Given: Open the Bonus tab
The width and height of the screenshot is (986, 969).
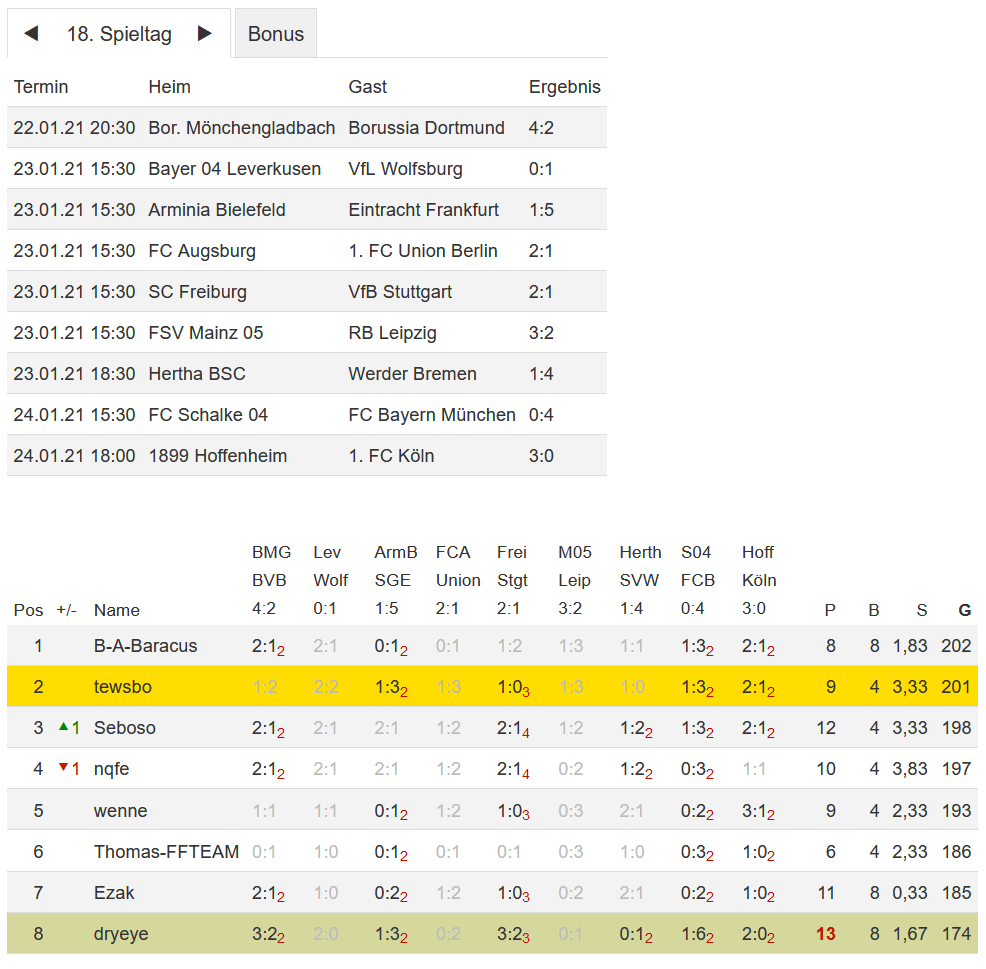Looking at the screenshot, I should point(275,34).
